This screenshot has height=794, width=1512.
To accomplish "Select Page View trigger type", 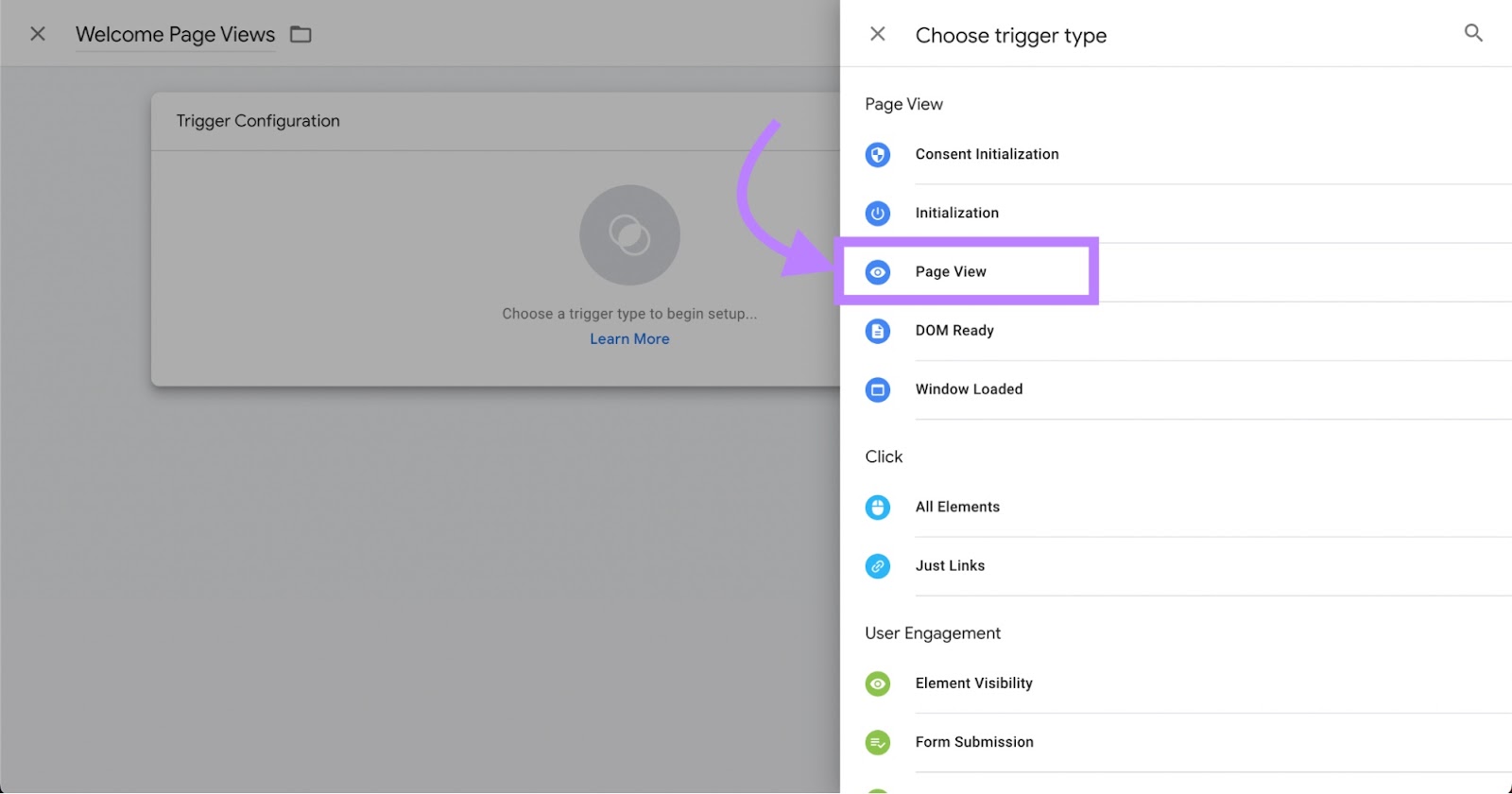I will [x=951, y=272].
